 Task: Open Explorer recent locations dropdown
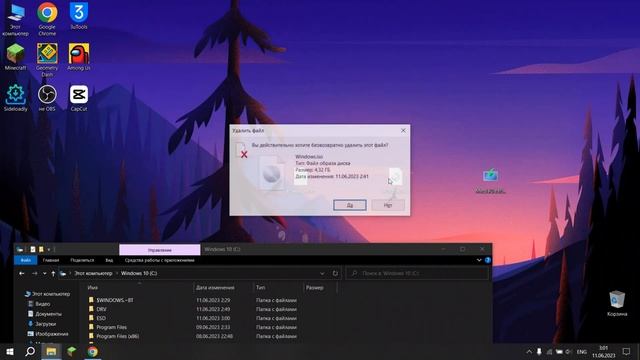(44, 273)
